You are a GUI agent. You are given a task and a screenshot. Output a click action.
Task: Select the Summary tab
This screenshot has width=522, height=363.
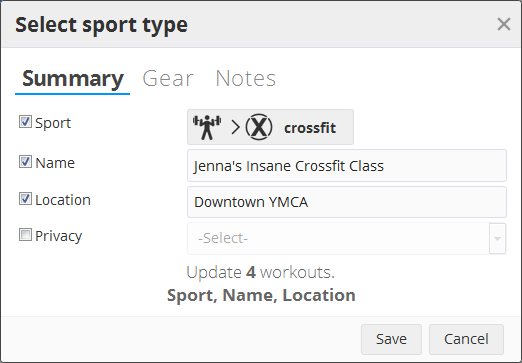click(73, 79)
